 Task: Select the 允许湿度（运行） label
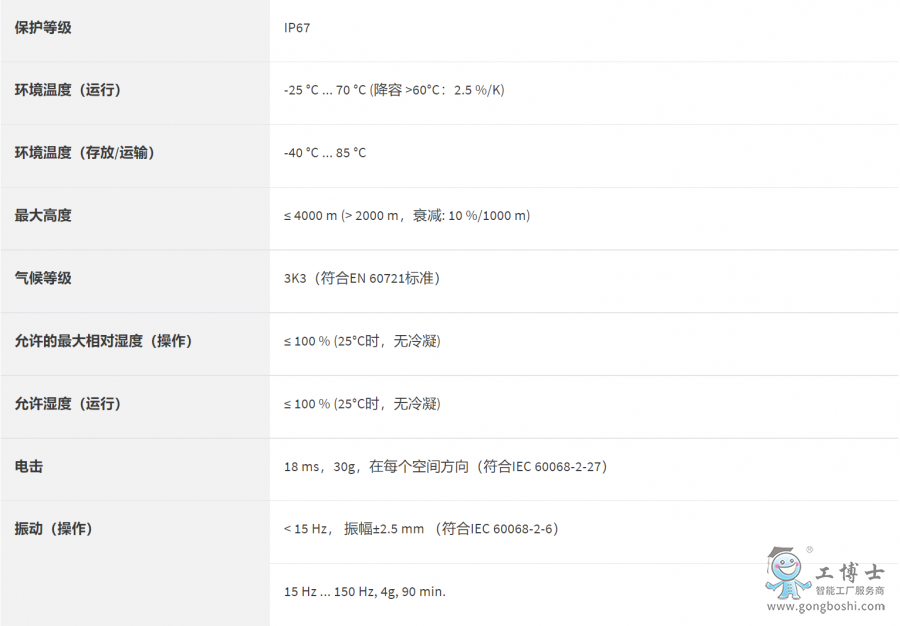68,404
